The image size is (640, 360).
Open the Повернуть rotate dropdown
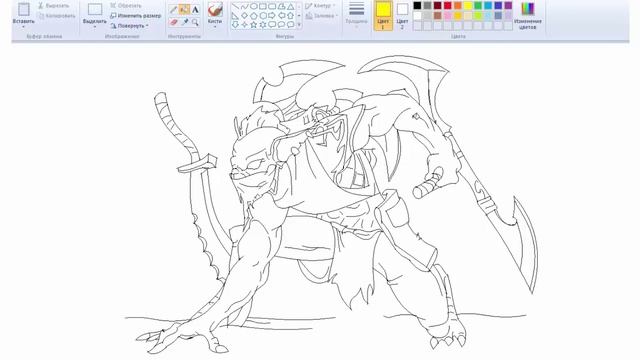pyautogui.click(x=129, y=26)
